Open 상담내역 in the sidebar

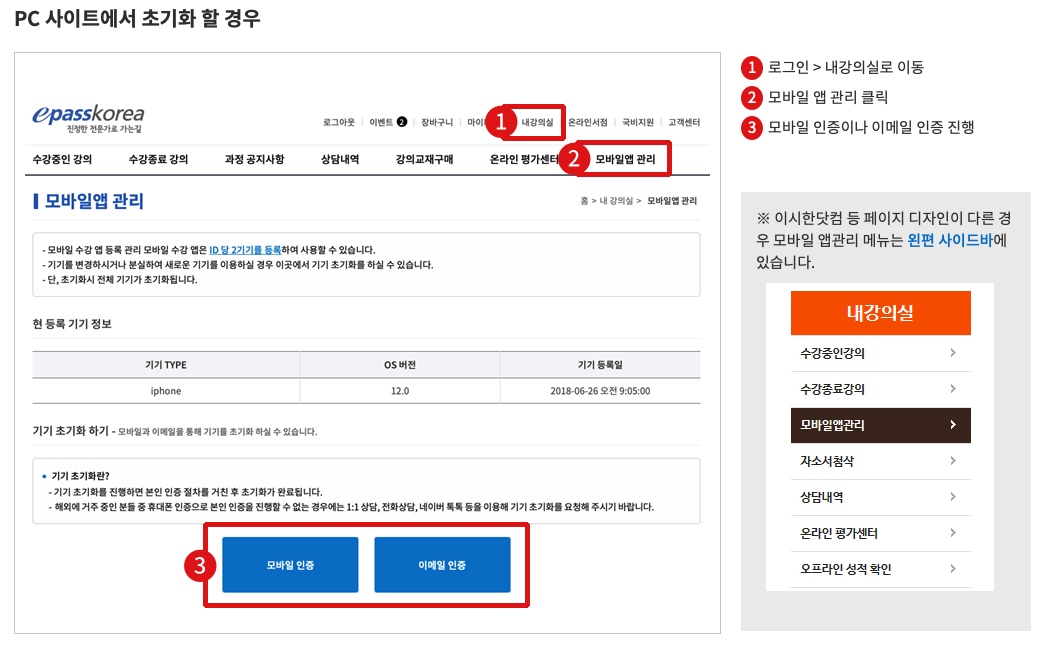(881, 497)
